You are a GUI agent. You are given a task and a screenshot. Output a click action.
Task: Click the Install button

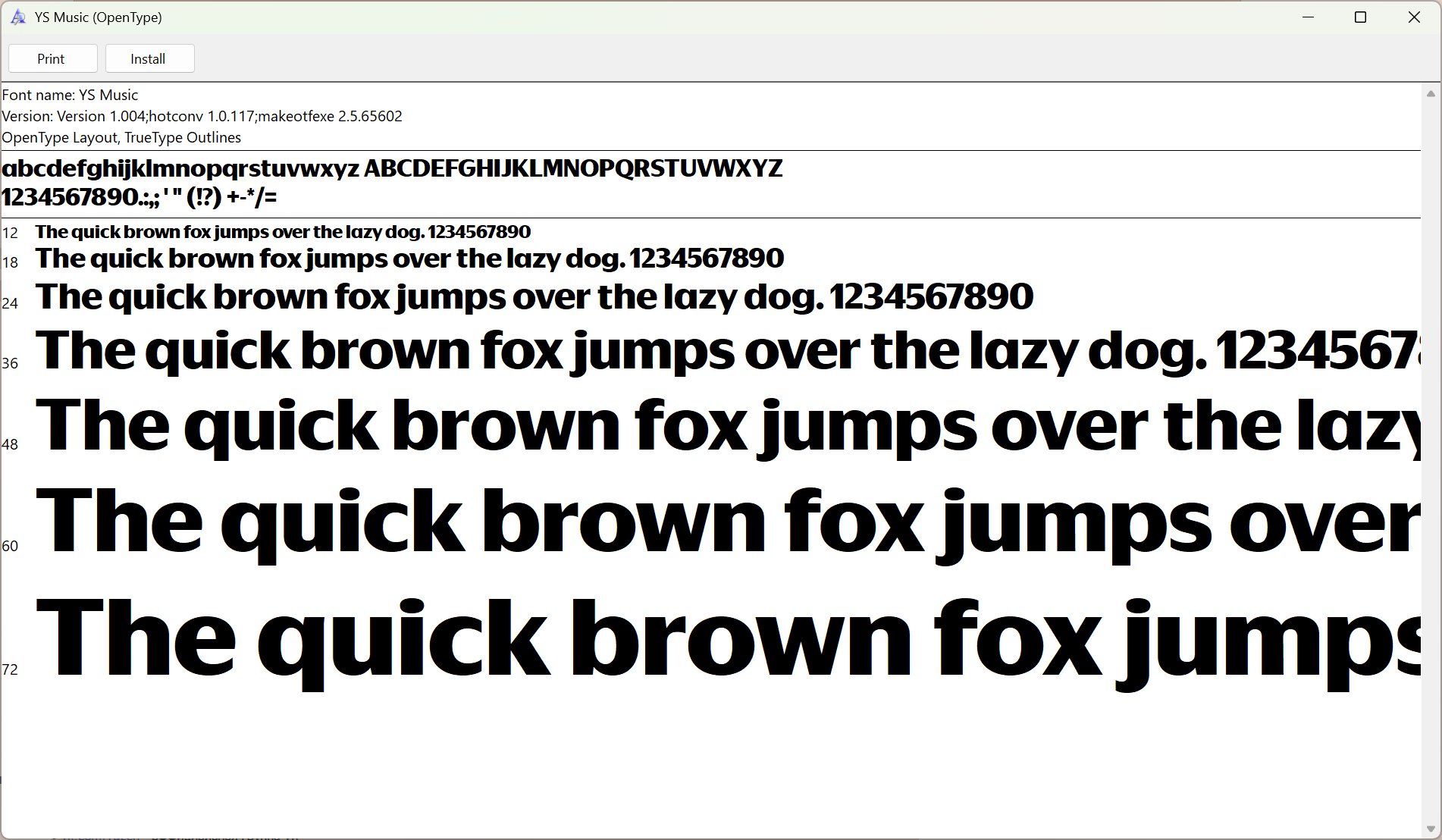point(149,58)
